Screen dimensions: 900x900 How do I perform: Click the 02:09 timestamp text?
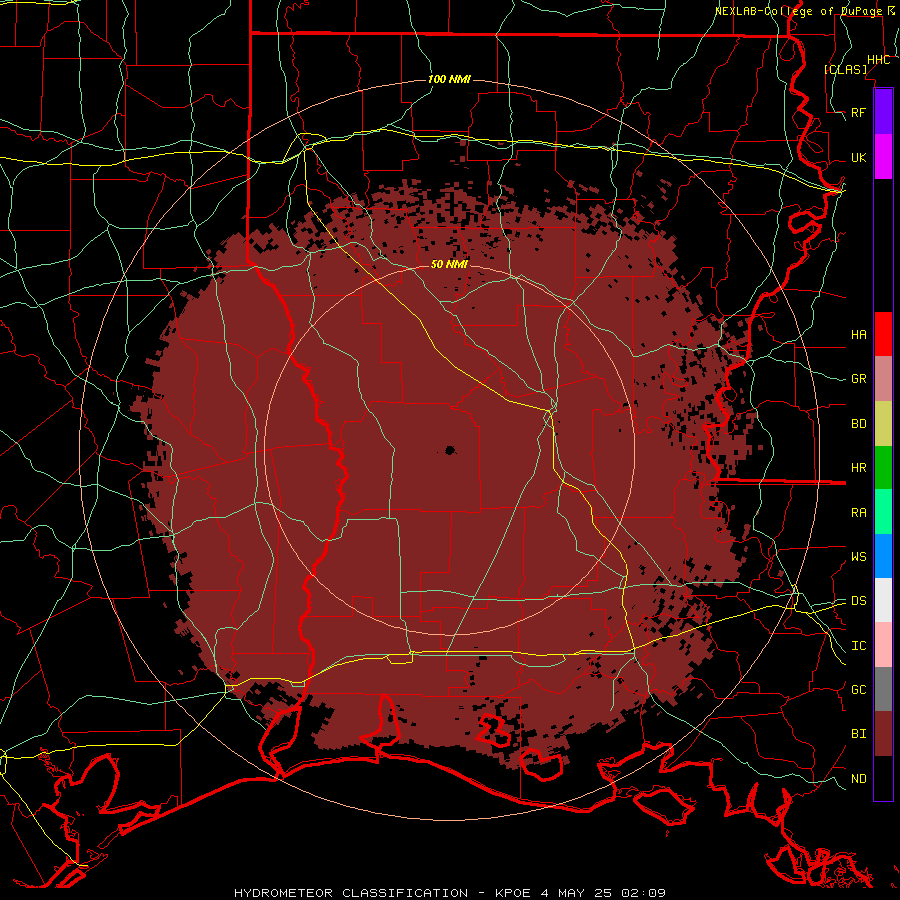click(643, 893)
